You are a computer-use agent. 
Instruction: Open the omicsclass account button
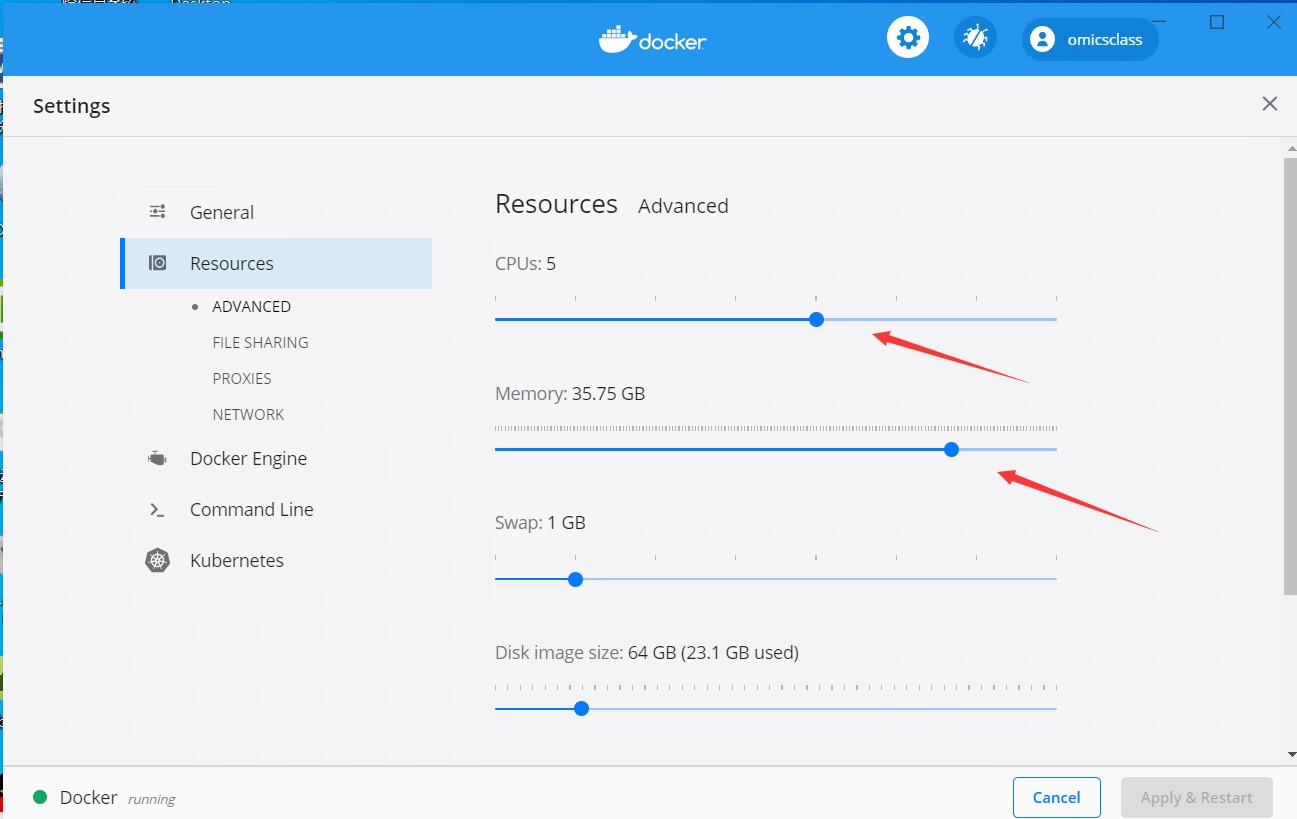pyautogui.click(x=1090, y=39)
